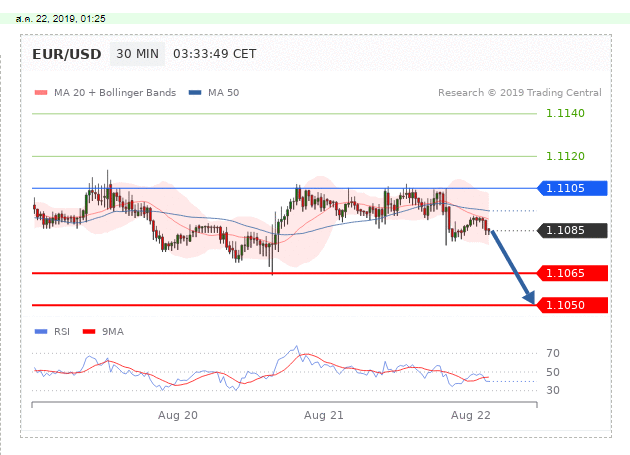
Task: Select the 30 MIN timeframe label
Action: [x=137, y=54]
